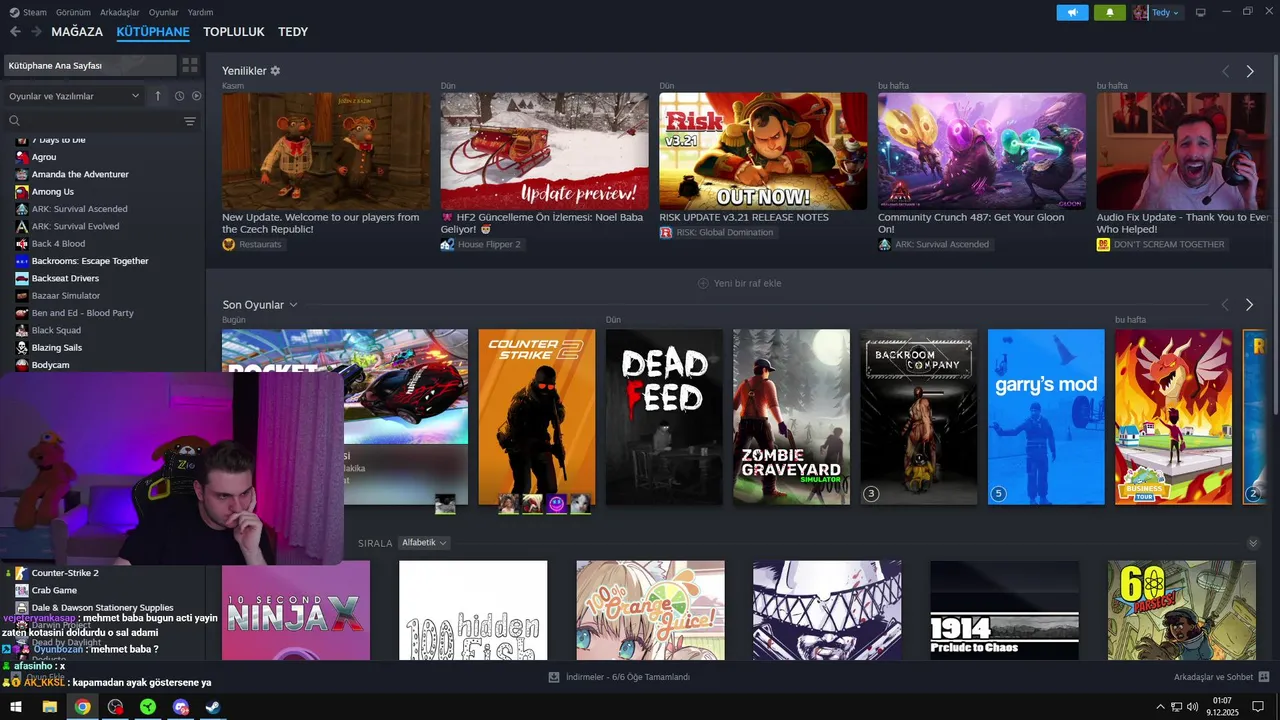1280x720 pixels.
Task: Open advanced filter options icon
Action: pos(190,121)
